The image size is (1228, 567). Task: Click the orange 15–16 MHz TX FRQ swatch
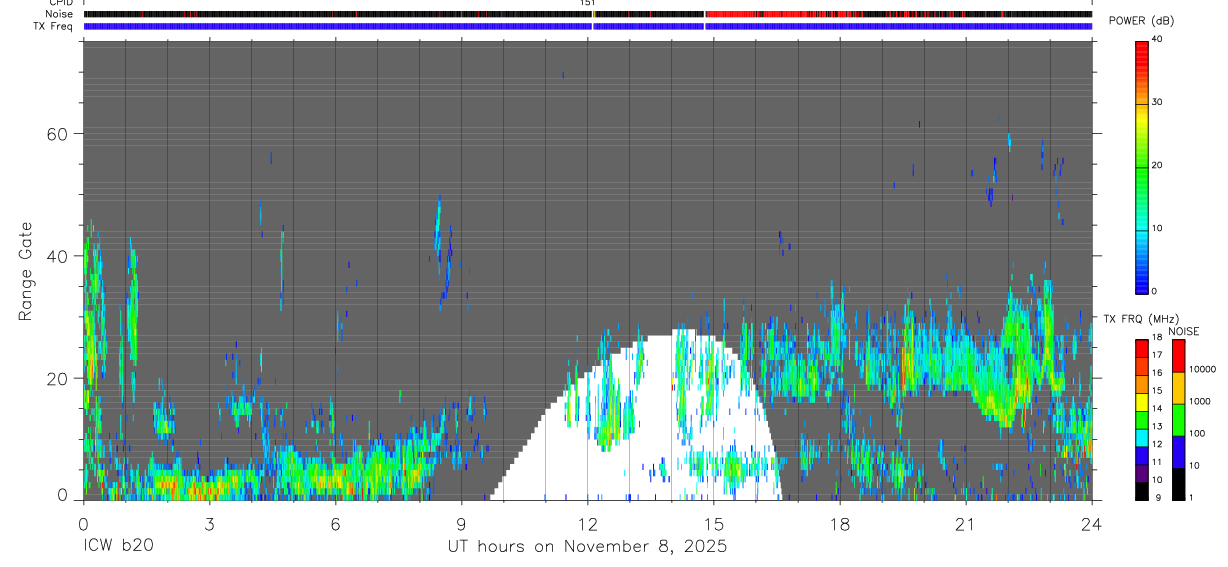click(x=1141, y=383)
